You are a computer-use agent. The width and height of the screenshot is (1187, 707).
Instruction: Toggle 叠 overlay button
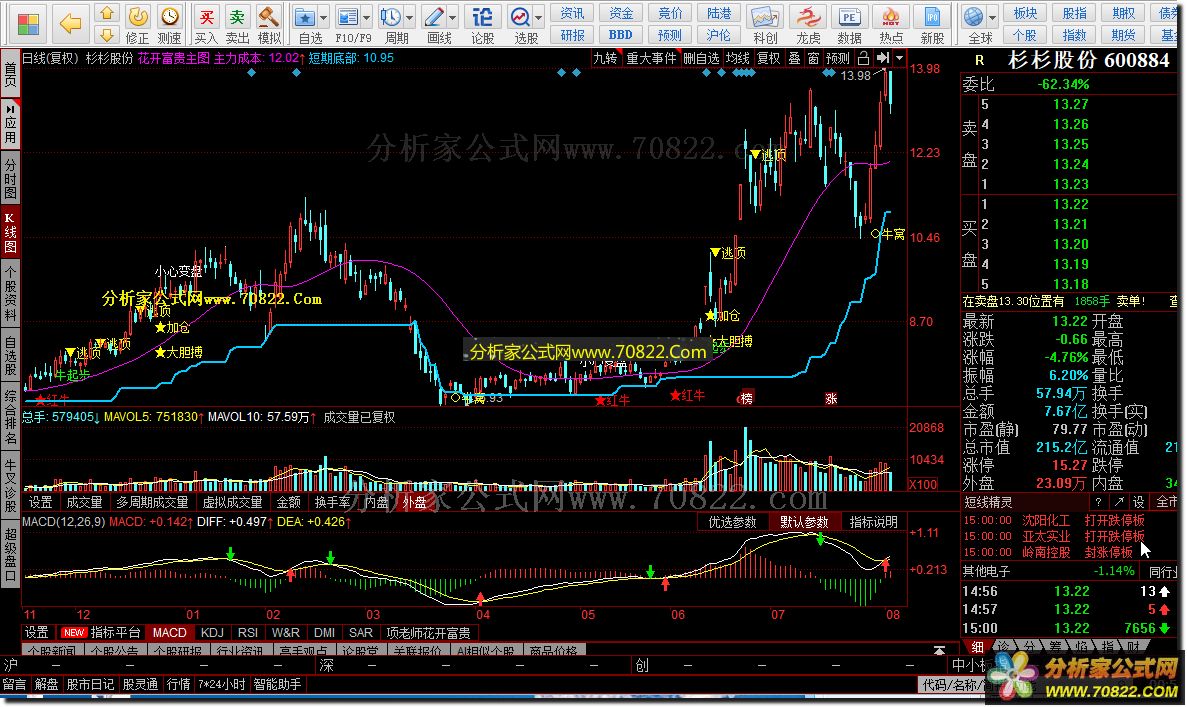pyautogui.click(x=794, y=58)
